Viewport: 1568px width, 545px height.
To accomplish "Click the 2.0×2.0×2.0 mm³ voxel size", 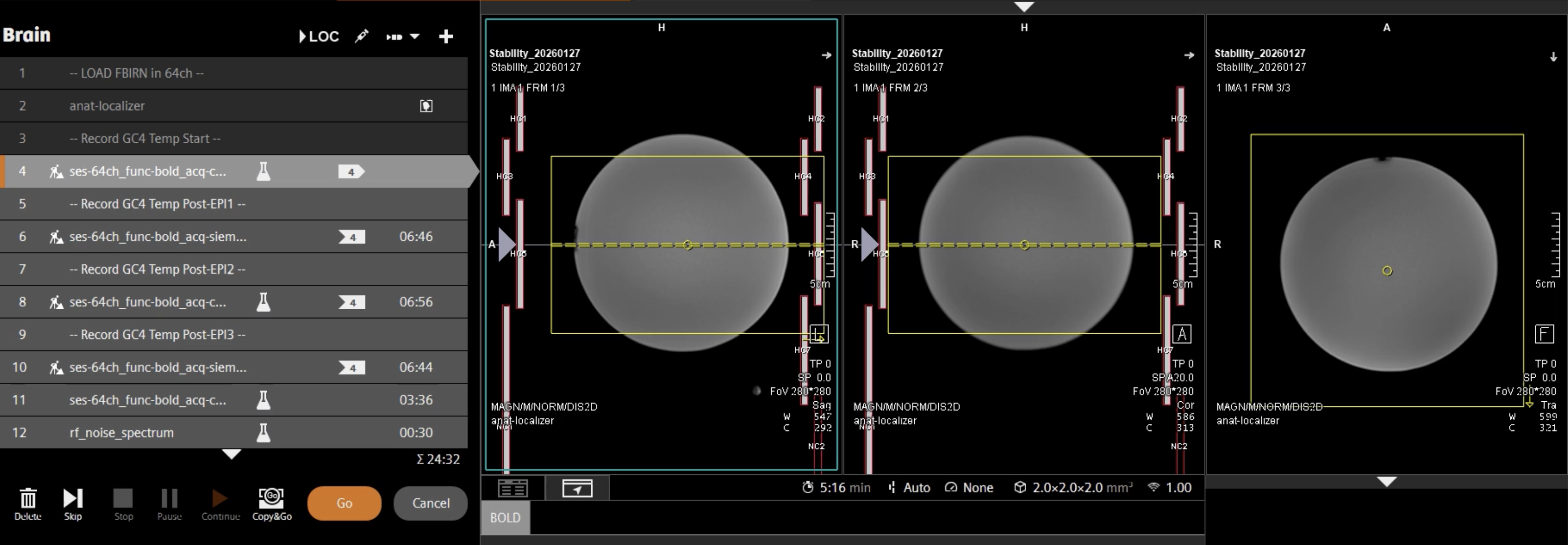I will click(1074, 488).
